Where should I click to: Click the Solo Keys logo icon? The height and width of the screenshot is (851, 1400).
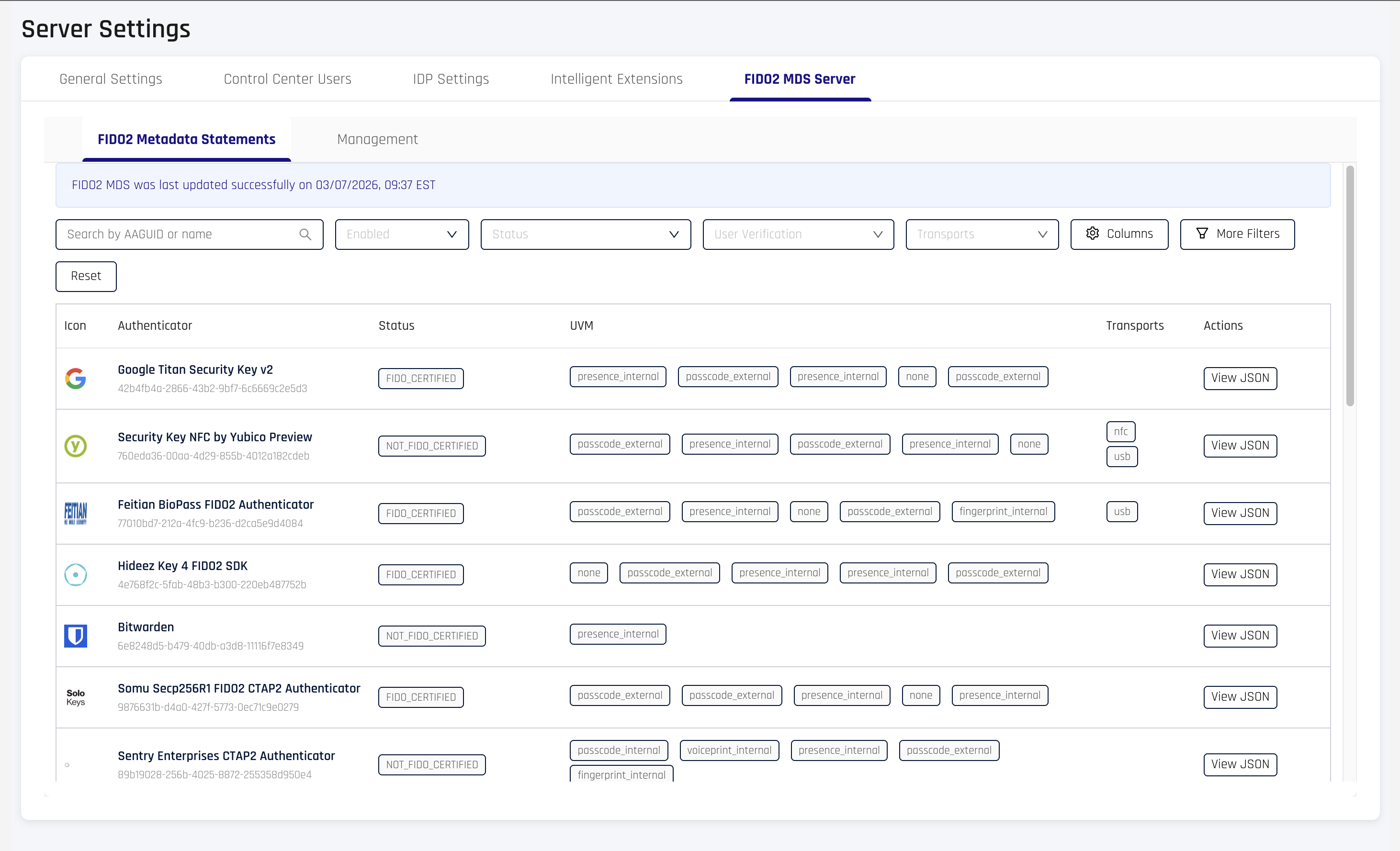pos(75,697)
